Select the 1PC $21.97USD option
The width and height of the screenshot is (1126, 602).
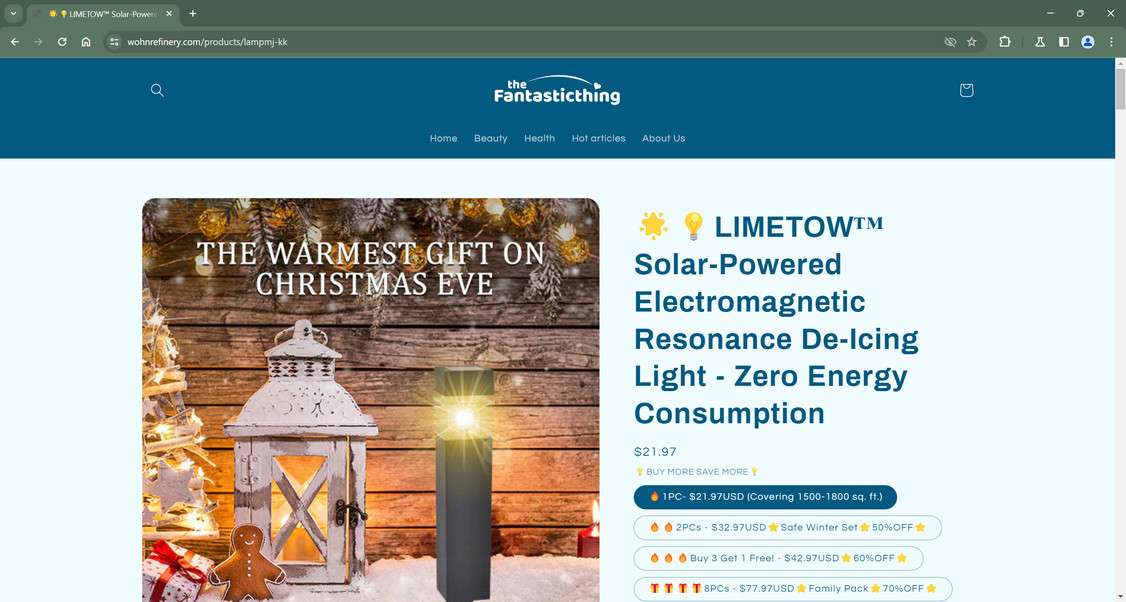tap(765, 497)
